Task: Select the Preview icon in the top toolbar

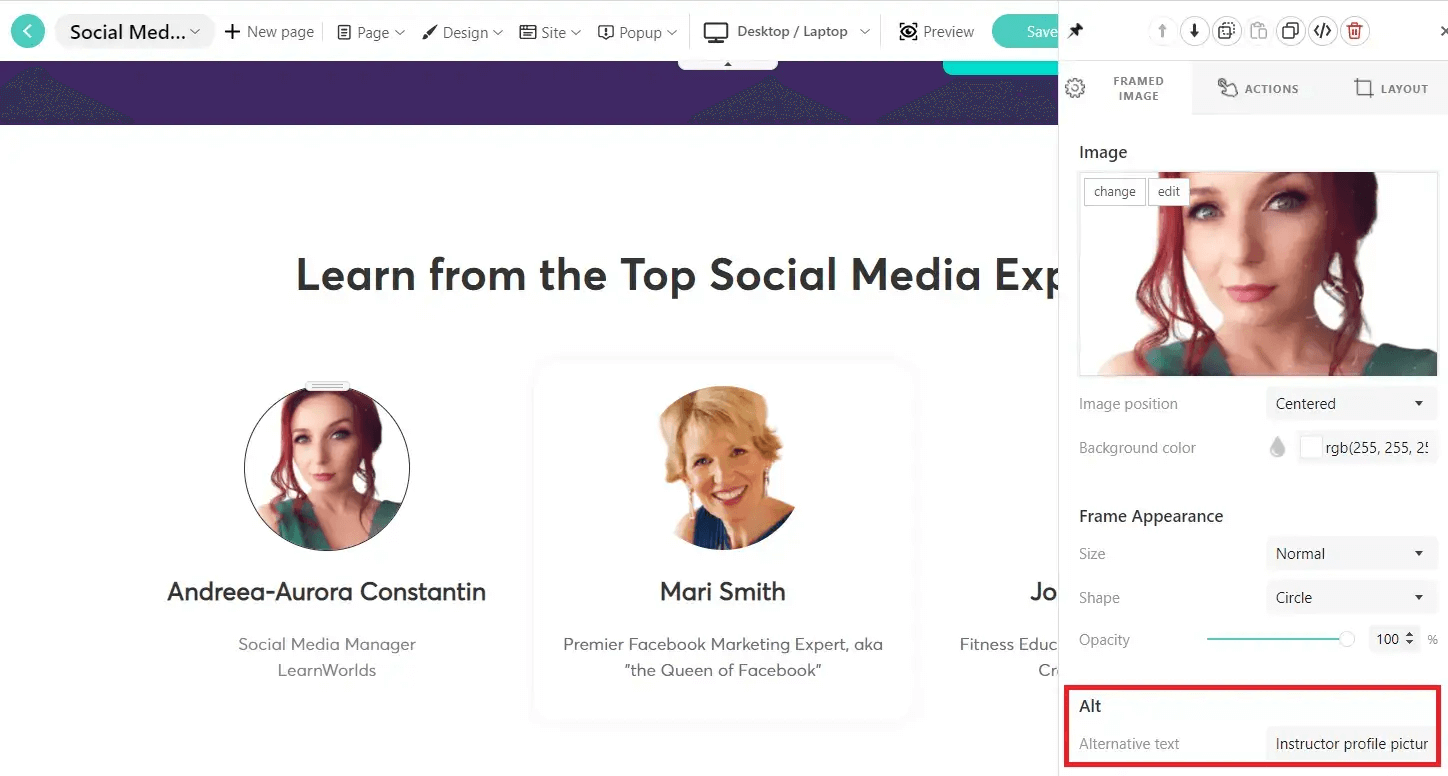Action: (909, 31)
